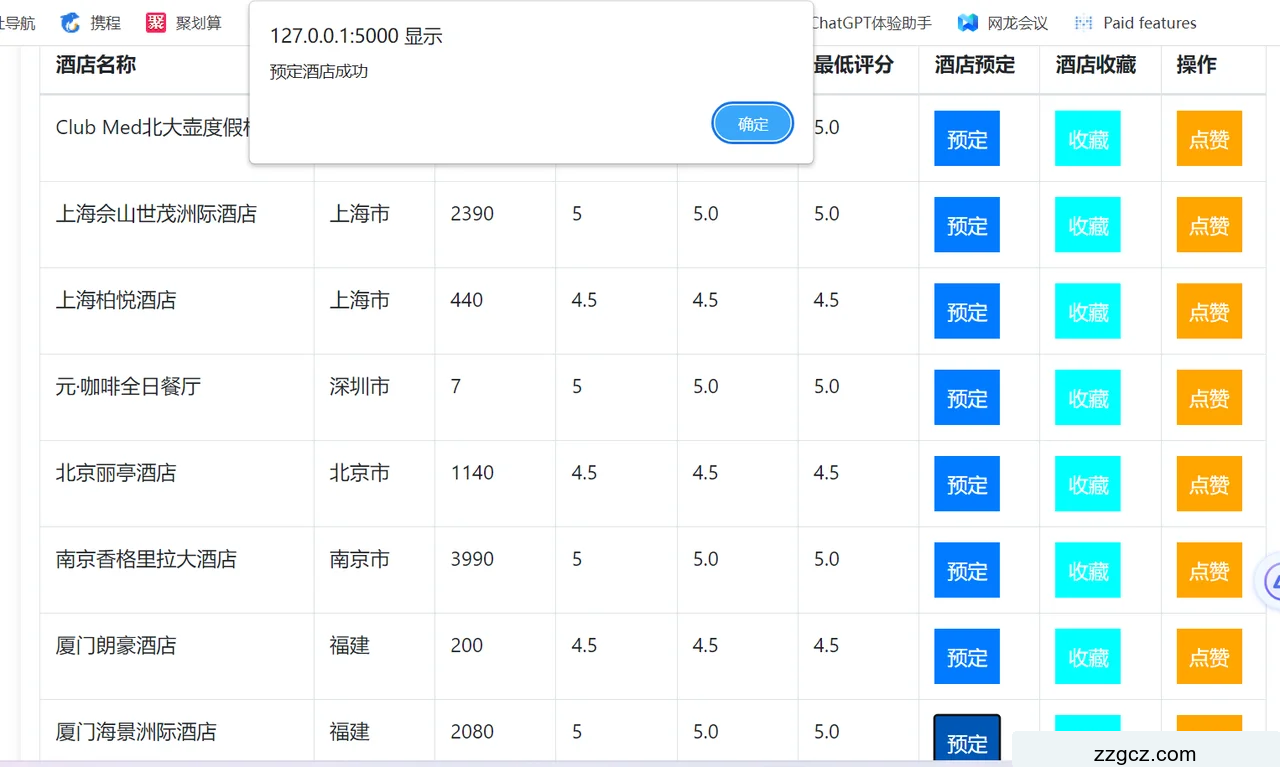
Task: Favorite 北京丽亭酒店 using 收藏
Action: click(1087, 485)
